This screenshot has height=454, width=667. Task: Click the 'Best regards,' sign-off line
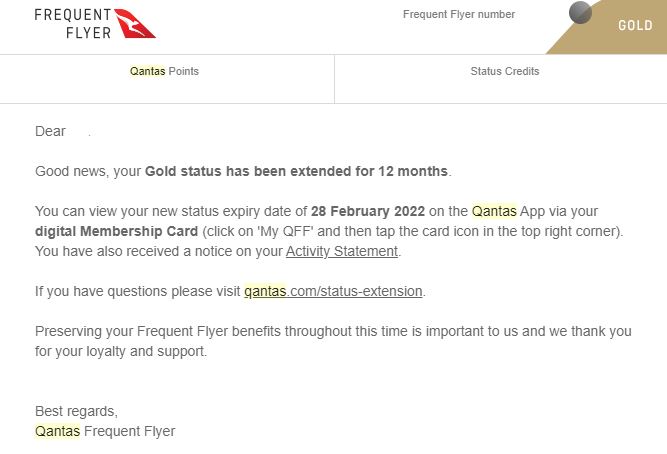point(76,411)
